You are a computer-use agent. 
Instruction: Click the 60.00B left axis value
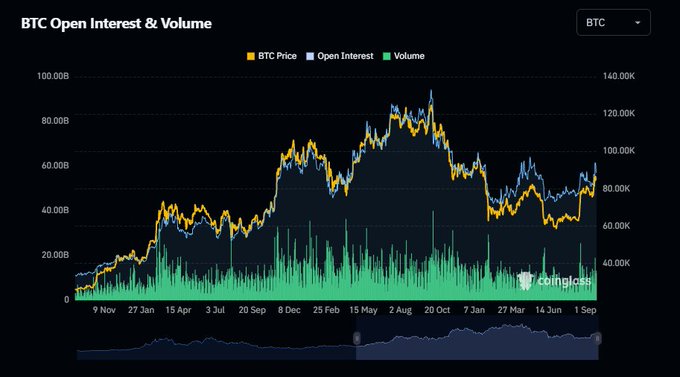55,166
